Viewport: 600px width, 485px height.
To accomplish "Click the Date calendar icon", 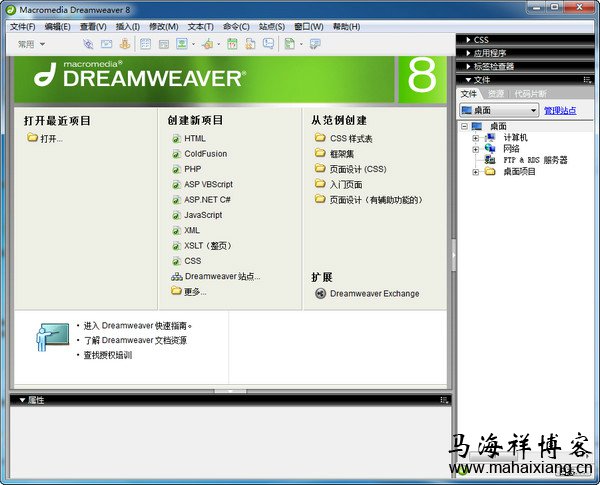I will pos(232,44).
